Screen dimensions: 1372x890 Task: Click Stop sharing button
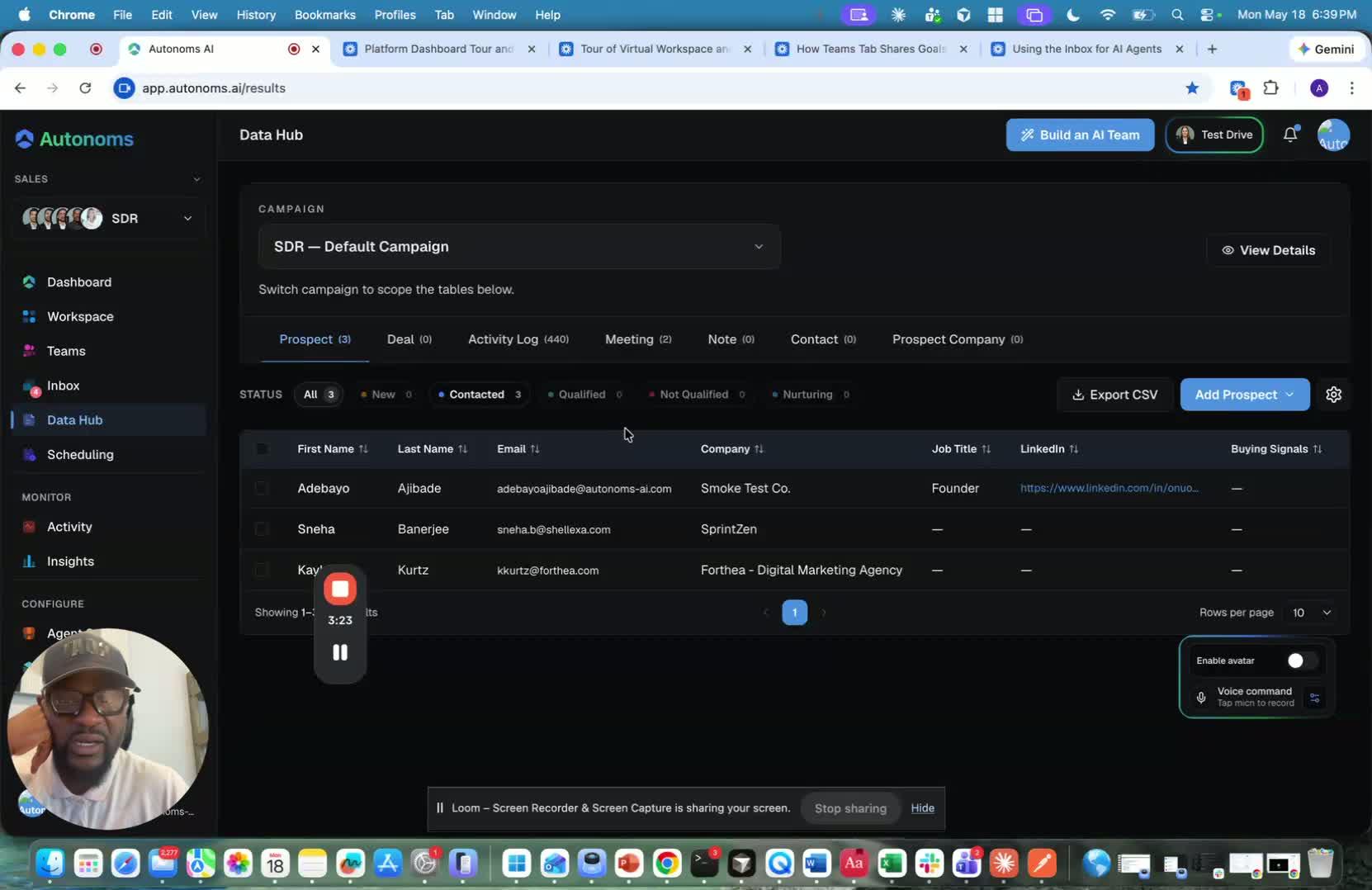[x=850, y=808]
